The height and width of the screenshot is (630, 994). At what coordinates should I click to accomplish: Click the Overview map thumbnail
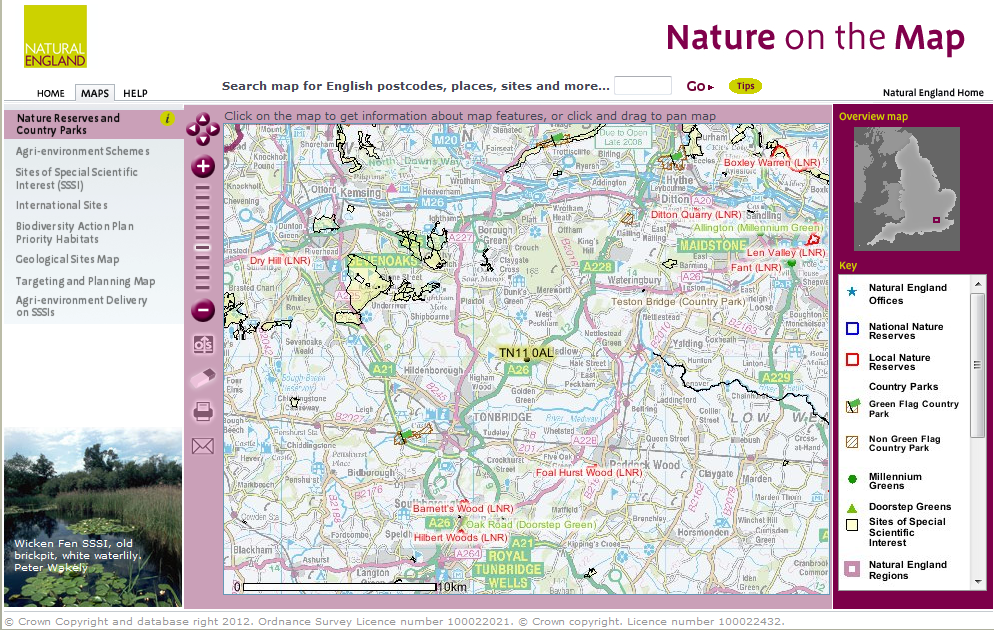pyautogui.click(x=907, y=189)
